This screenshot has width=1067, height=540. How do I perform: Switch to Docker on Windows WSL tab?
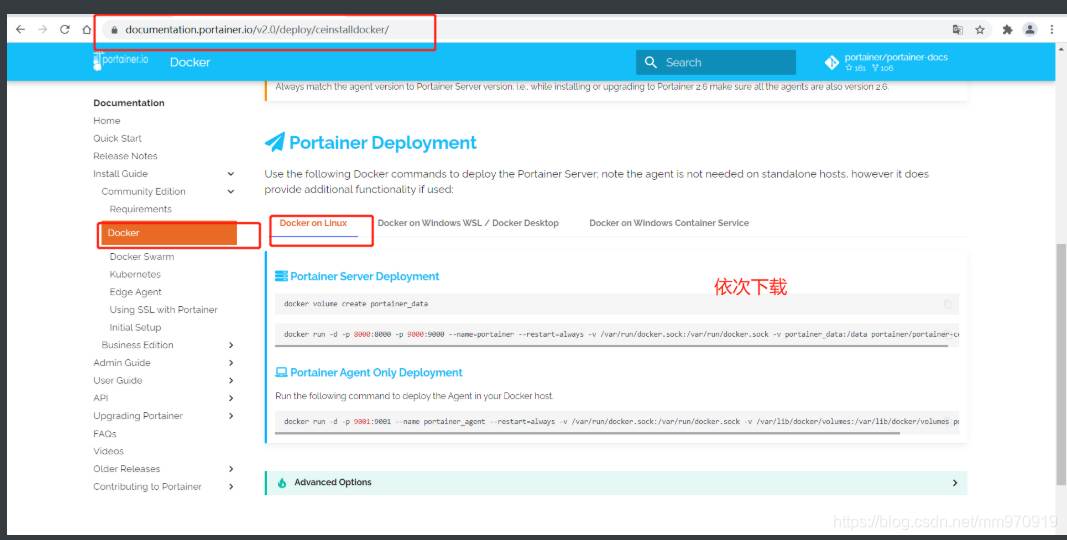coord(468,223)
